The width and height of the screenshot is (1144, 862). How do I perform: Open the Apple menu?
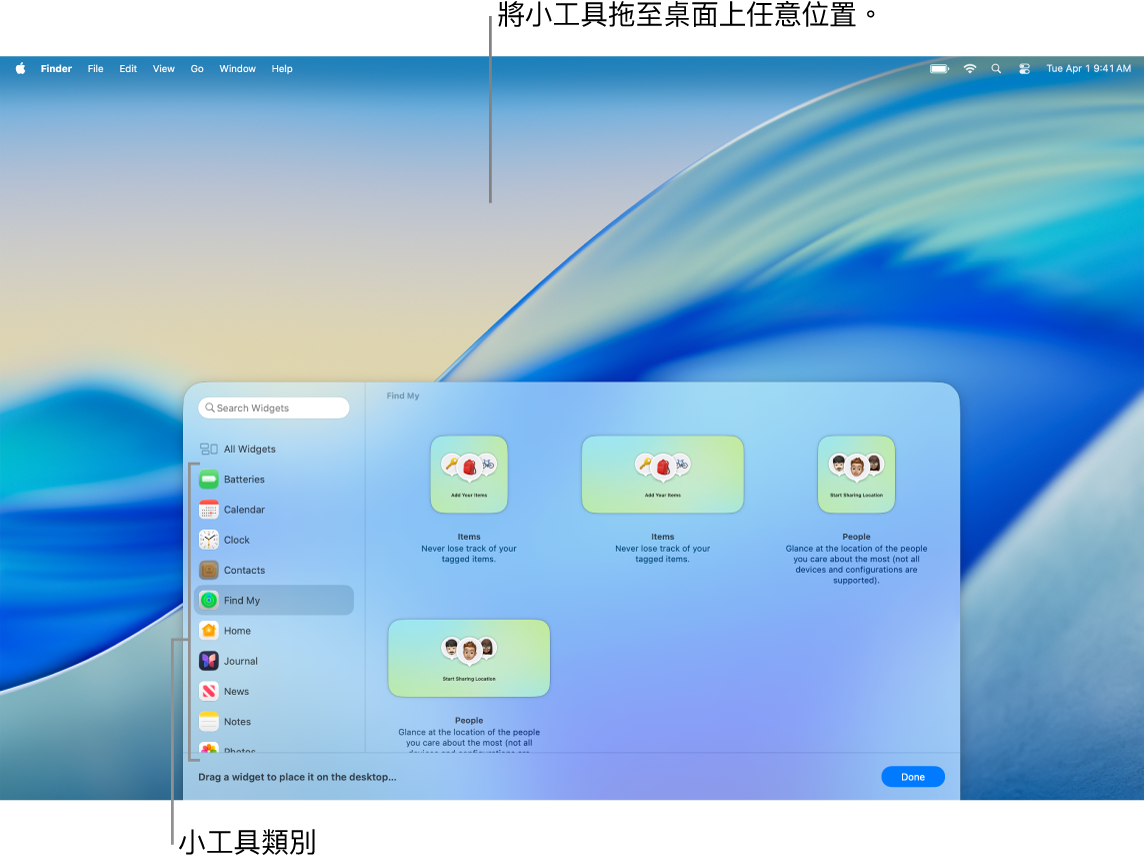(20, 69)
